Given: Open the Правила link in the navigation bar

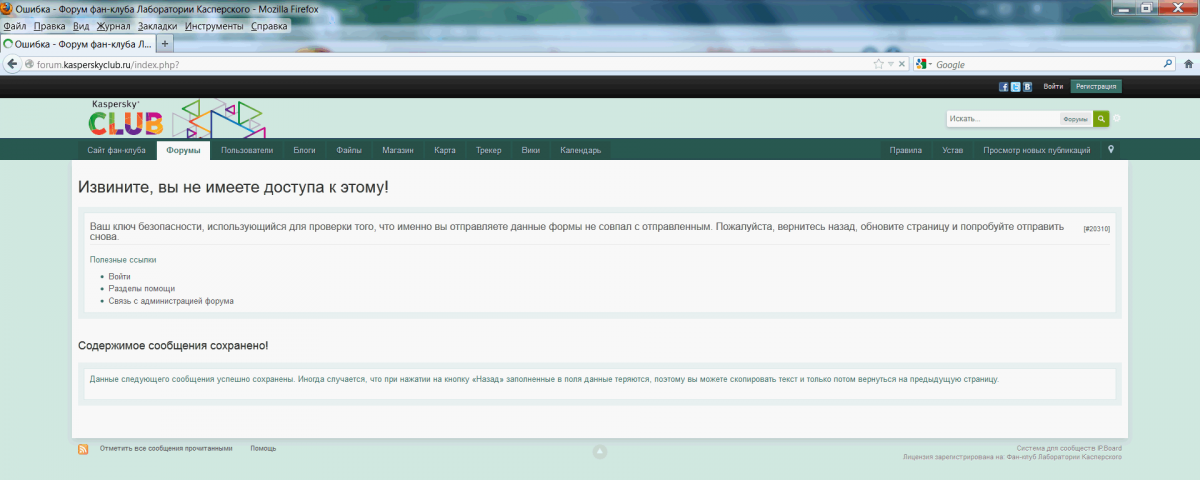Looking at the screenshot, I should click(x=906, y=150).
